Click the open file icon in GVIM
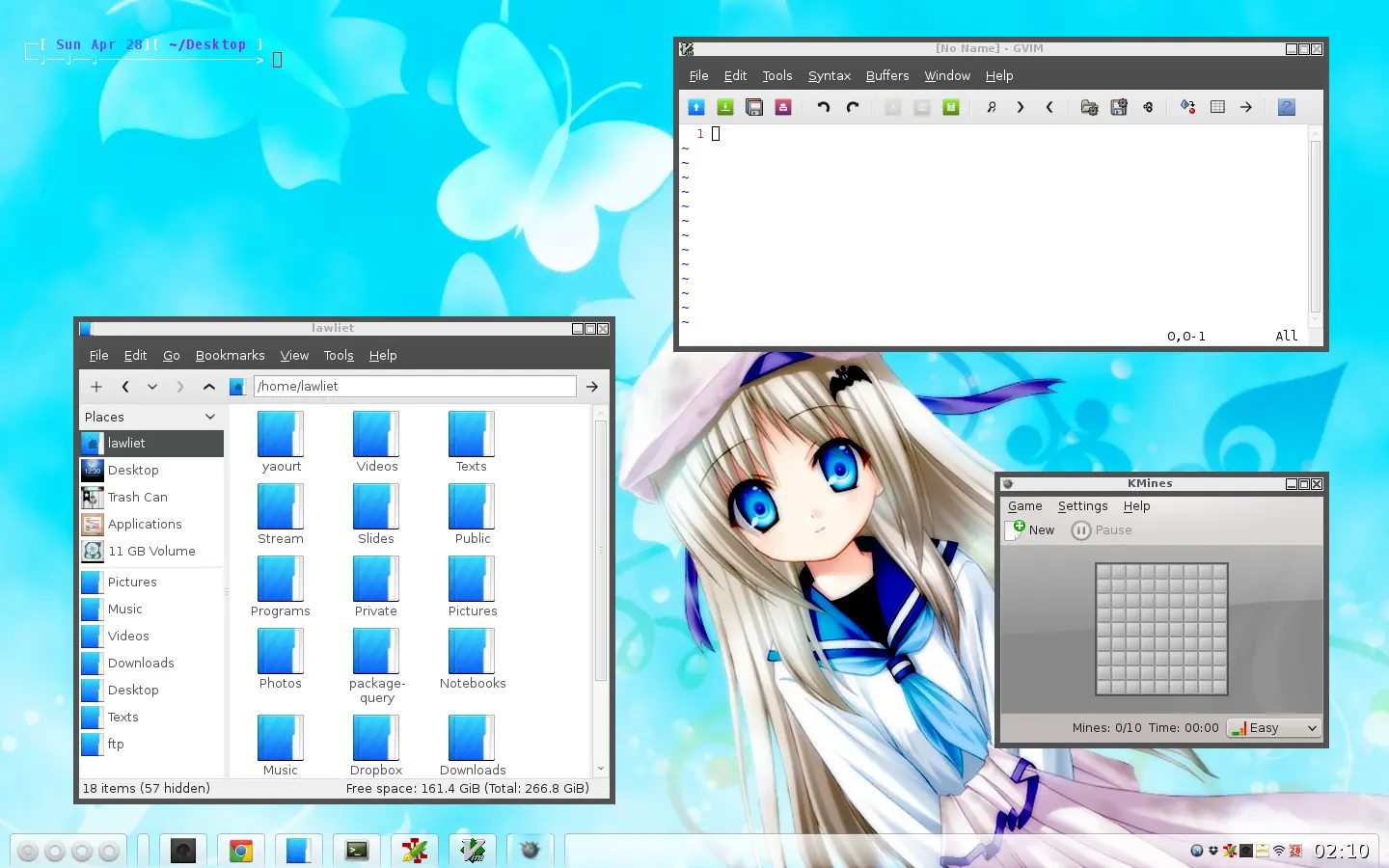Image resolution: width=1389 pixels, height=868 pixels. (696, 107)
